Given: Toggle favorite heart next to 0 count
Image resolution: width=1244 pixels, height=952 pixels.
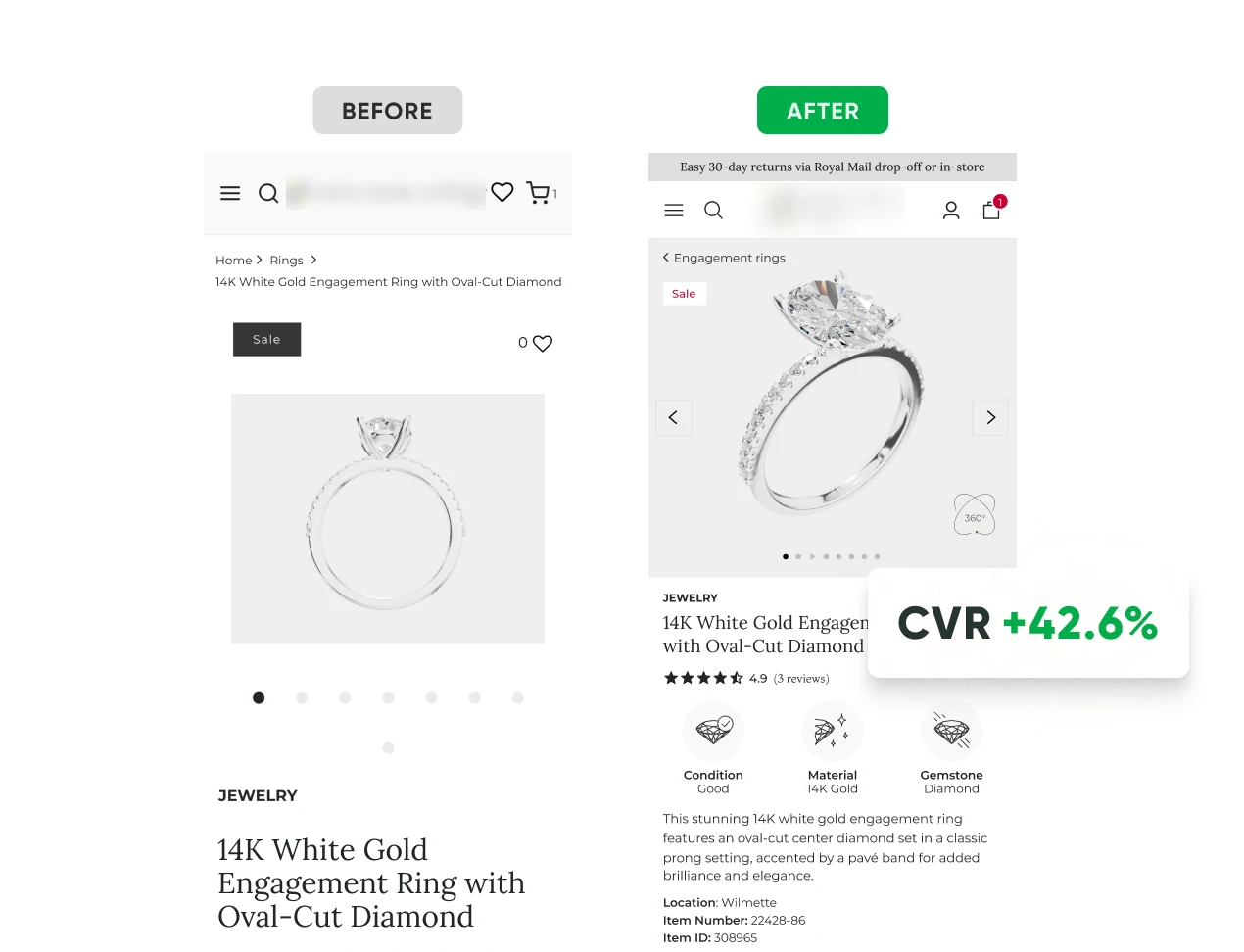Looking at the screenshot, I should click(x=543, y=343).
